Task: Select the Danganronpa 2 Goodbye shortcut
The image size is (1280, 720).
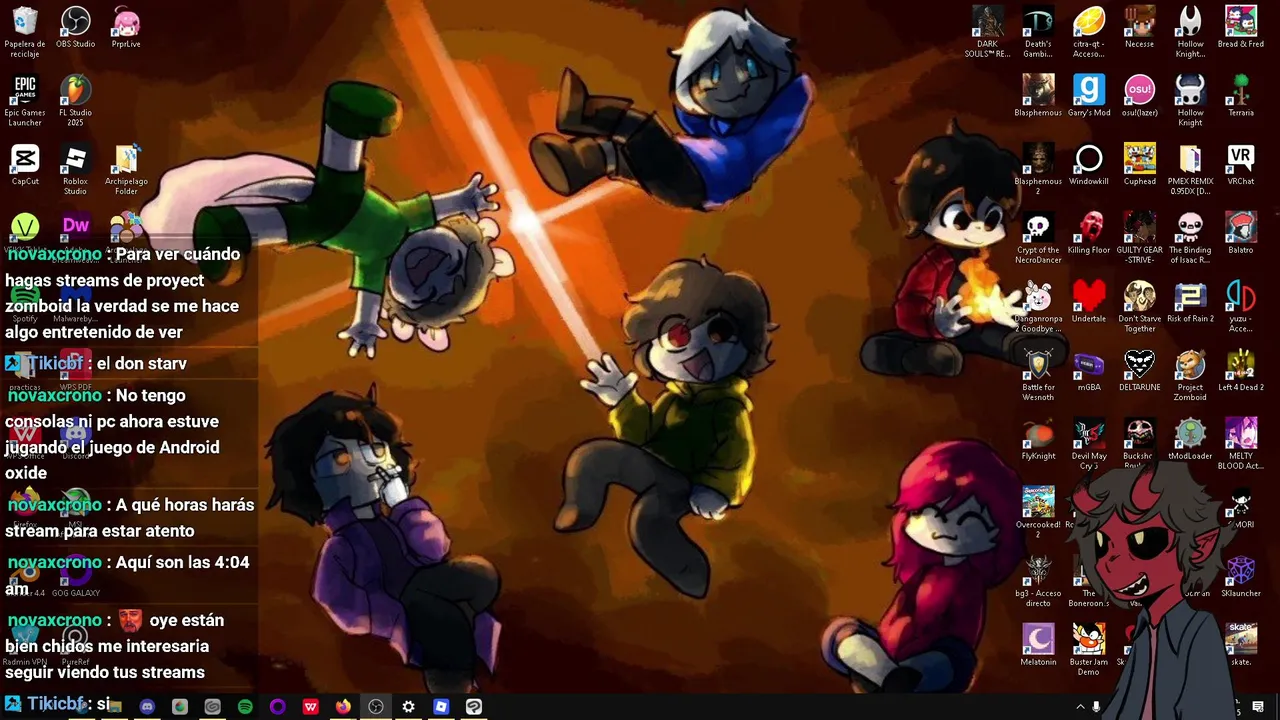Action: tap(1038, 308)
